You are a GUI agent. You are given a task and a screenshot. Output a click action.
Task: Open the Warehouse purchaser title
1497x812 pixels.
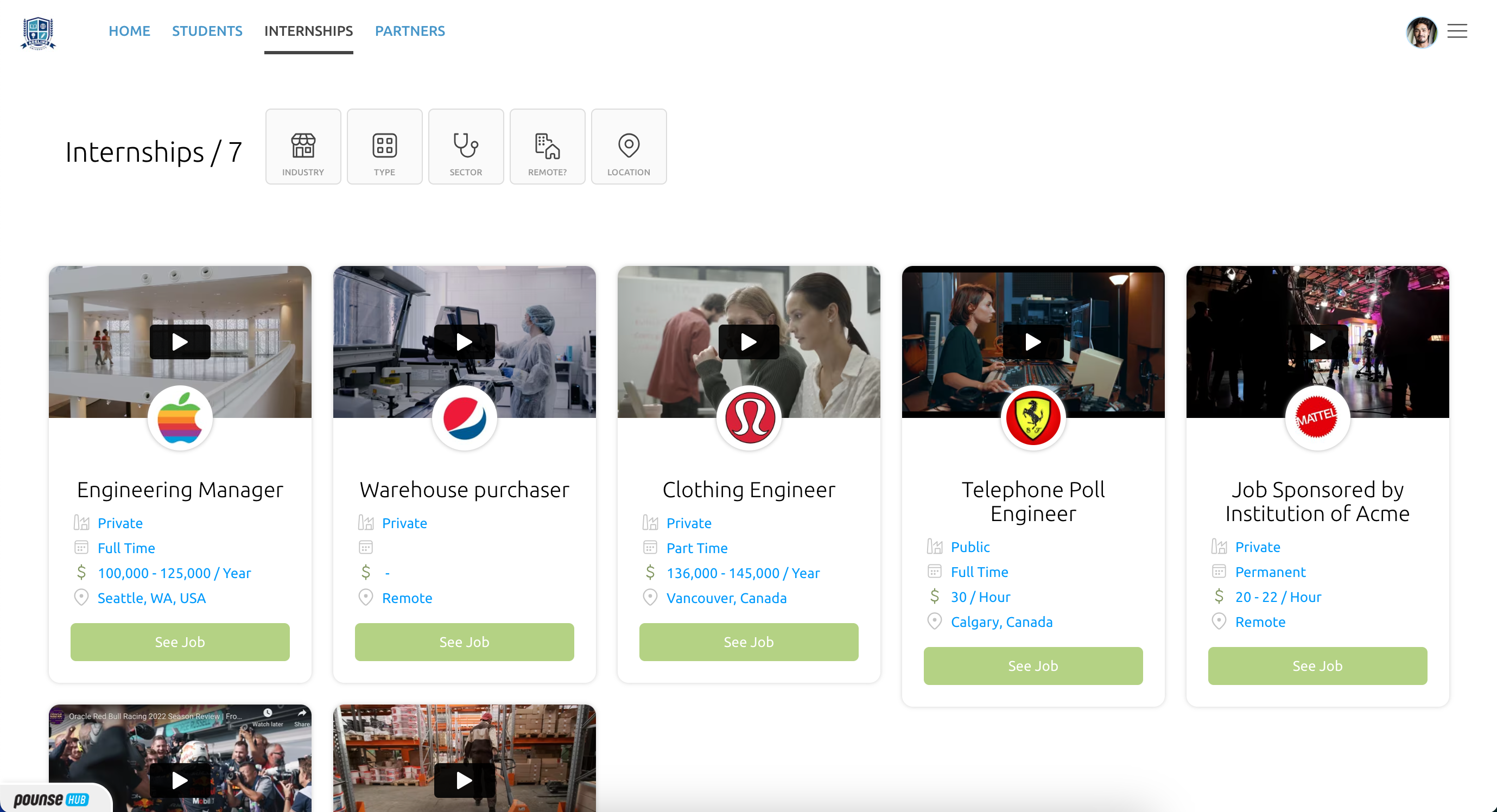464,490
